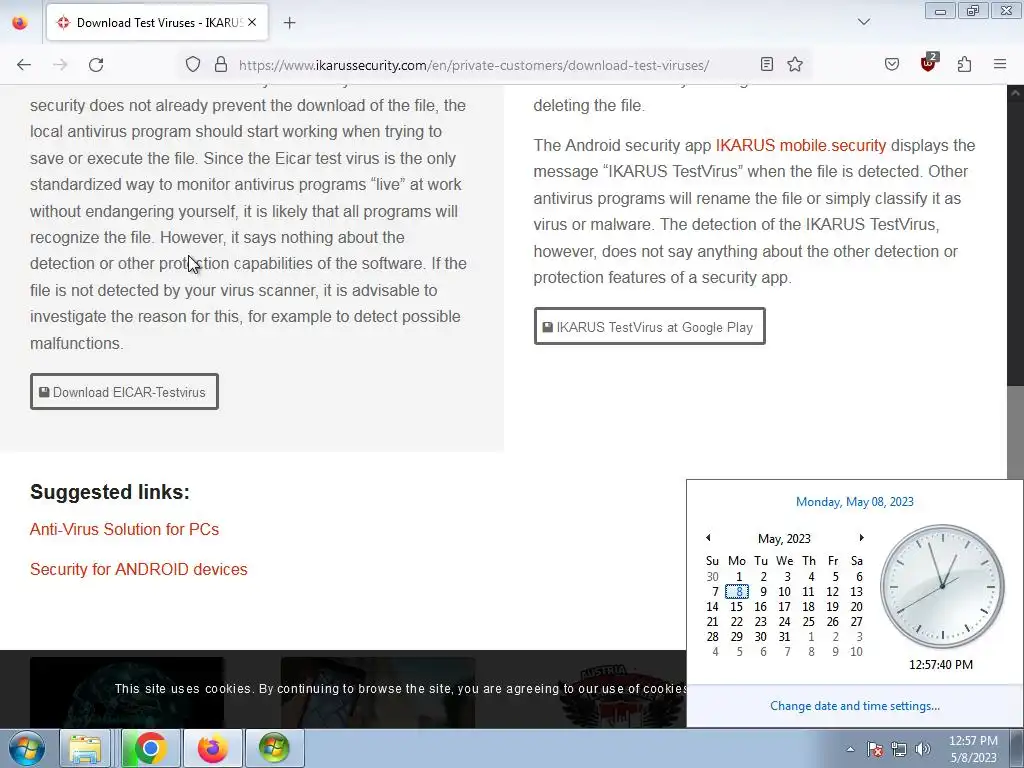Click the May, 2023 month header
Image resolution: width=1024 pixels, height=768 pixels.
pyautogui.click(x=784, y=539)
